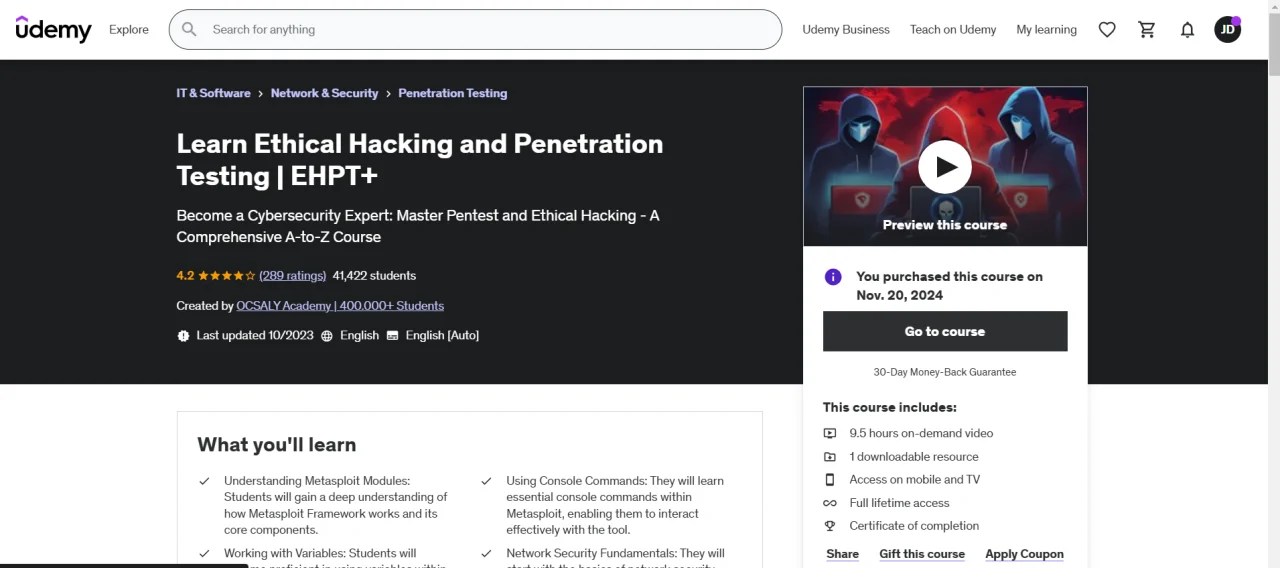Click the last updated badge icon

[x=183, y=336]
